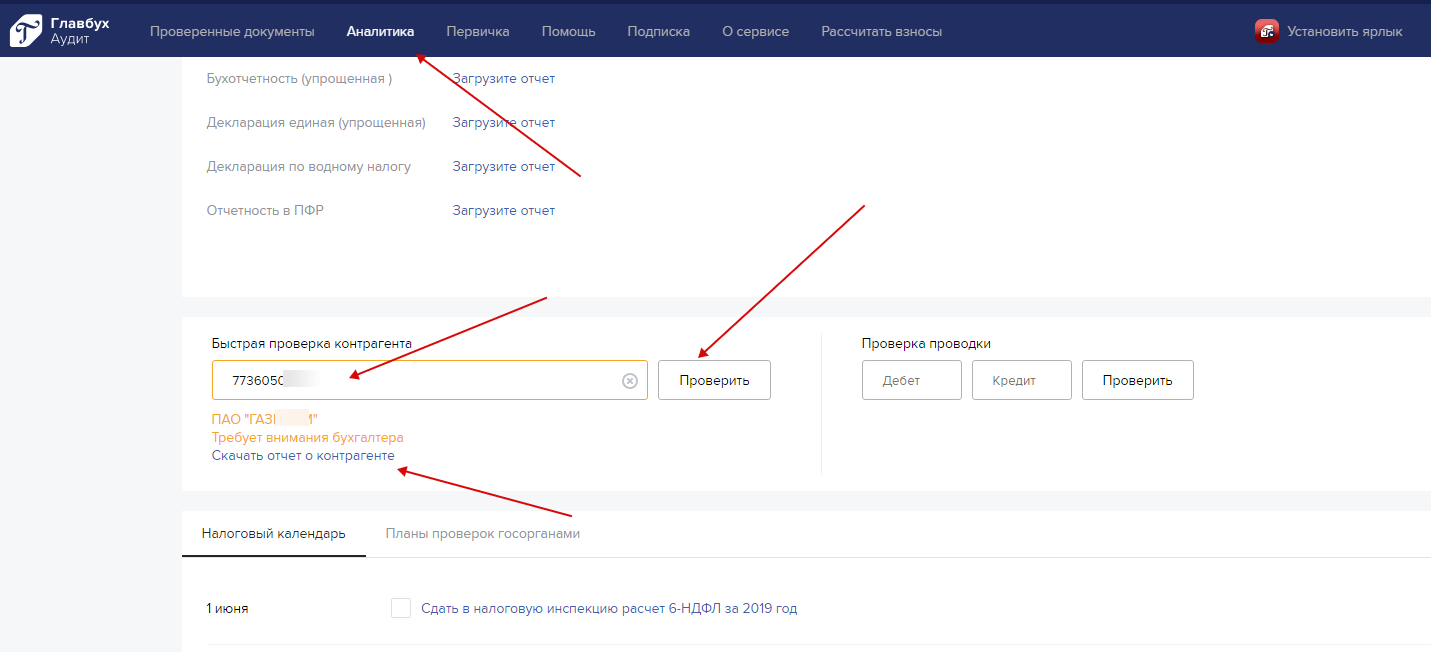The image size is (1431, 652).
Task: Focus the Кредит input field
Action: coord(1021,381)
